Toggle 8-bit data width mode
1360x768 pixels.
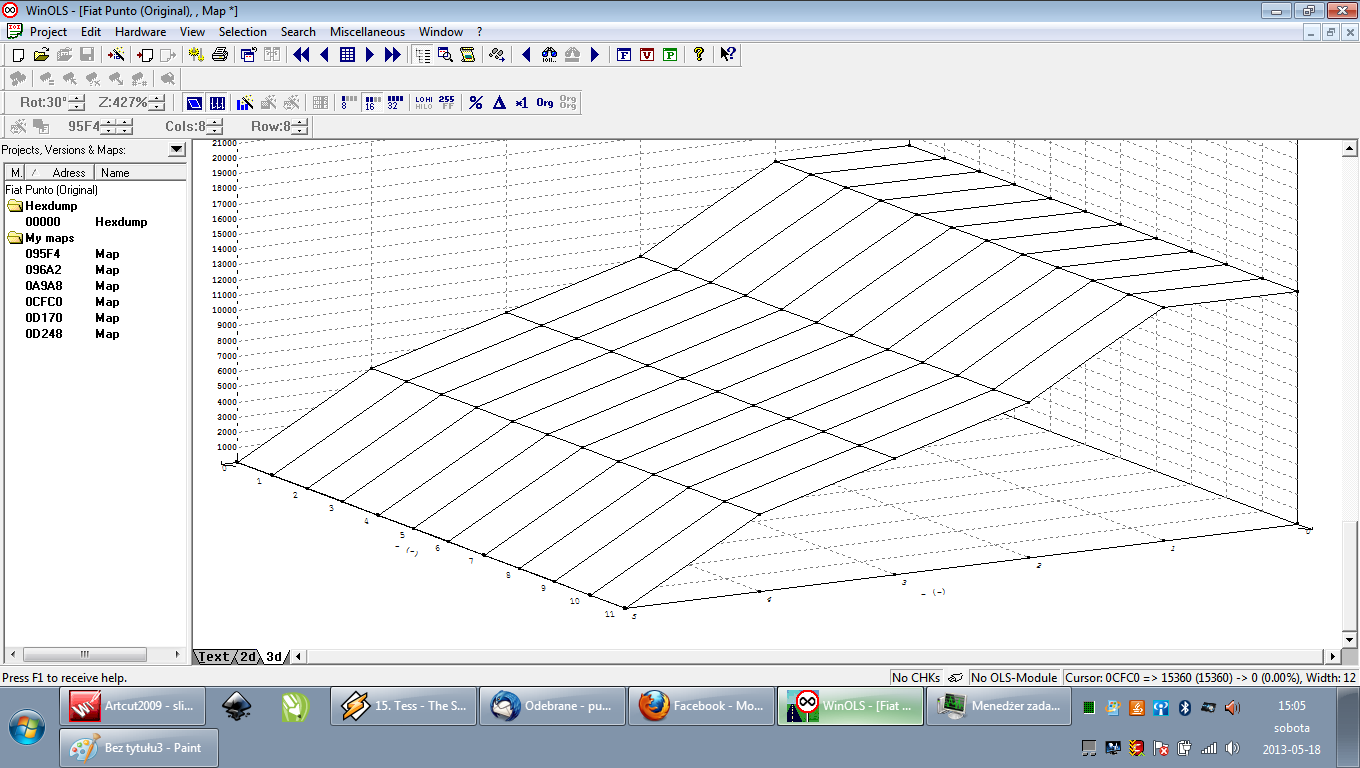349,102
